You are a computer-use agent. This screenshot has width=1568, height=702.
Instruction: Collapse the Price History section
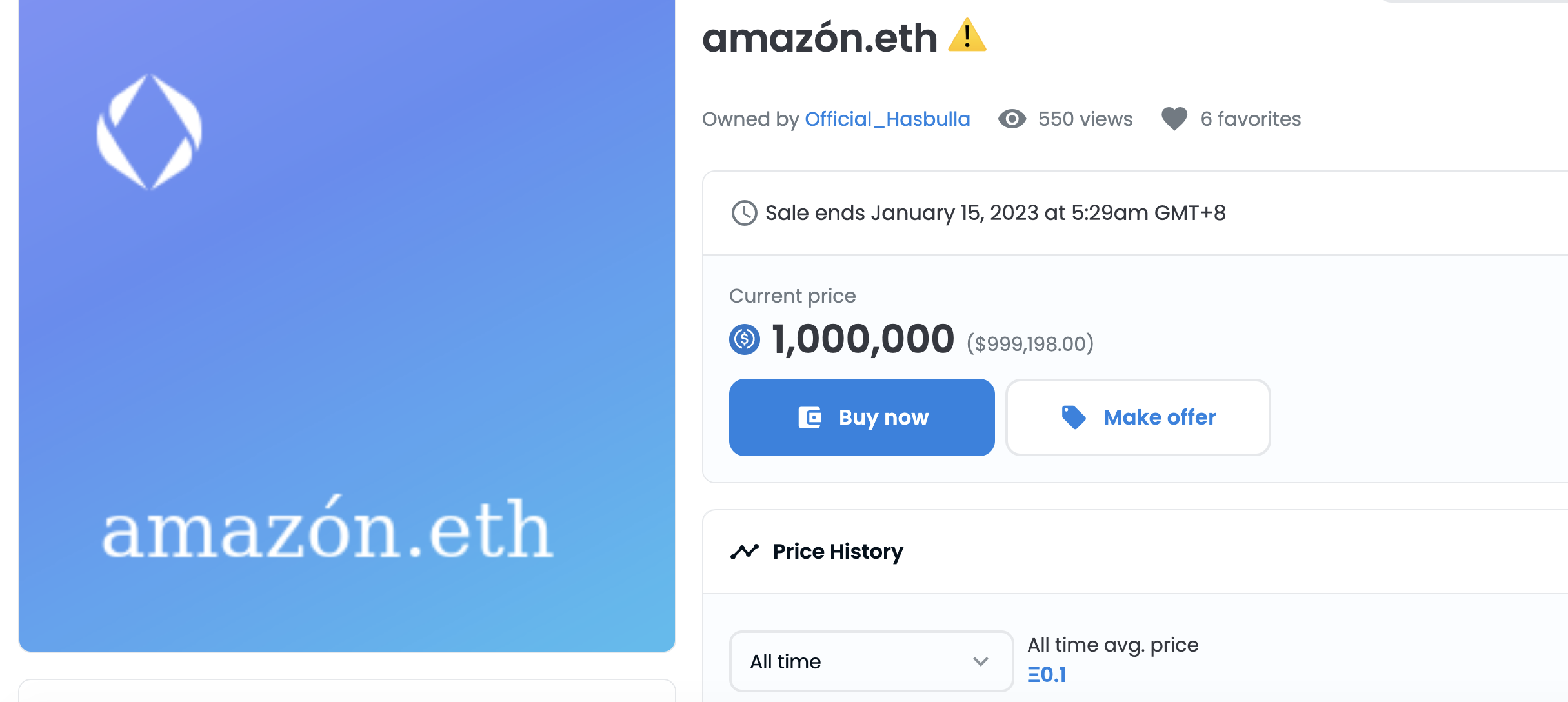(838, 552)
